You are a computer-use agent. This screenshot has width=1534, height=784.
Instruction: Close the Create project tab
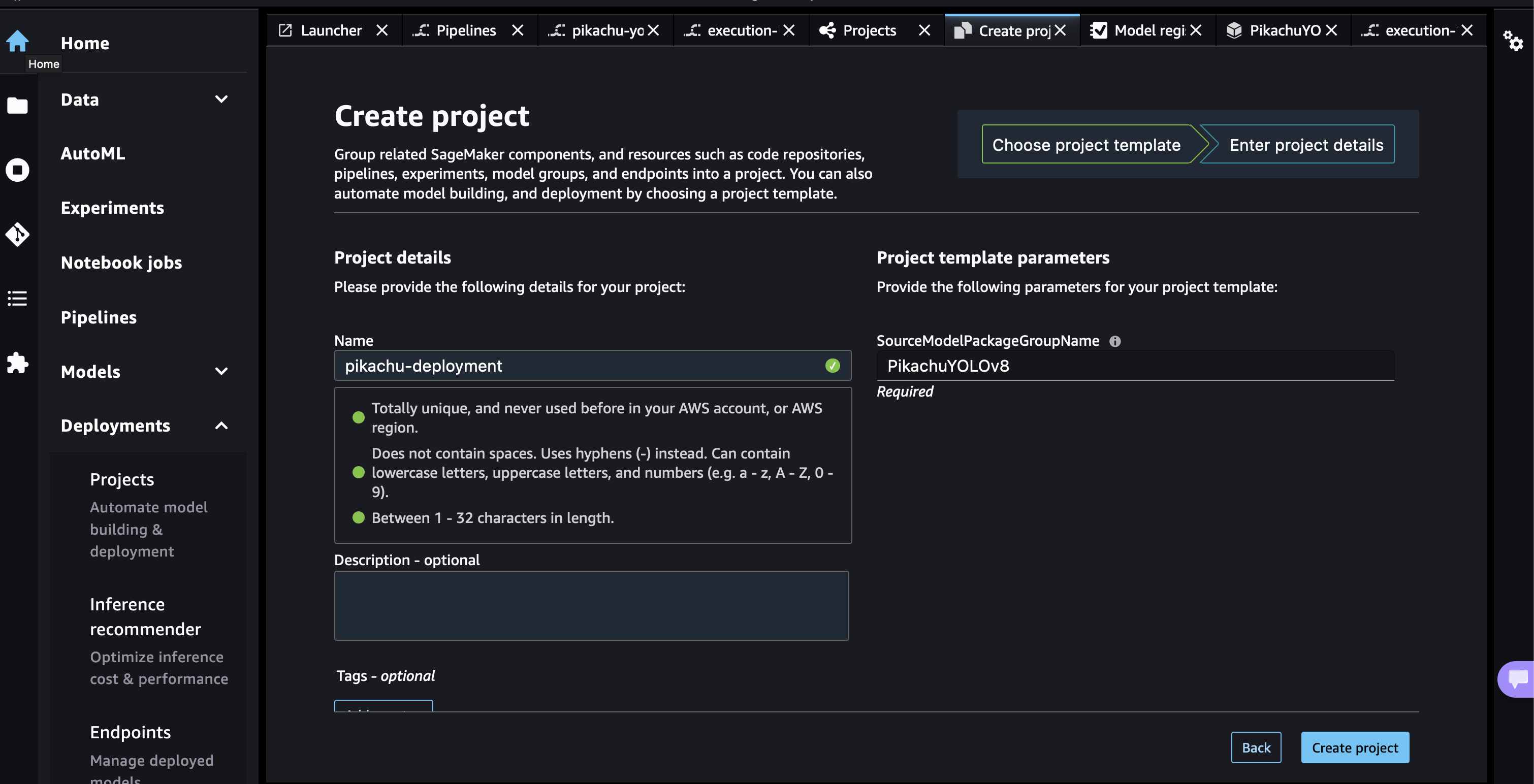pos(1060,30)
